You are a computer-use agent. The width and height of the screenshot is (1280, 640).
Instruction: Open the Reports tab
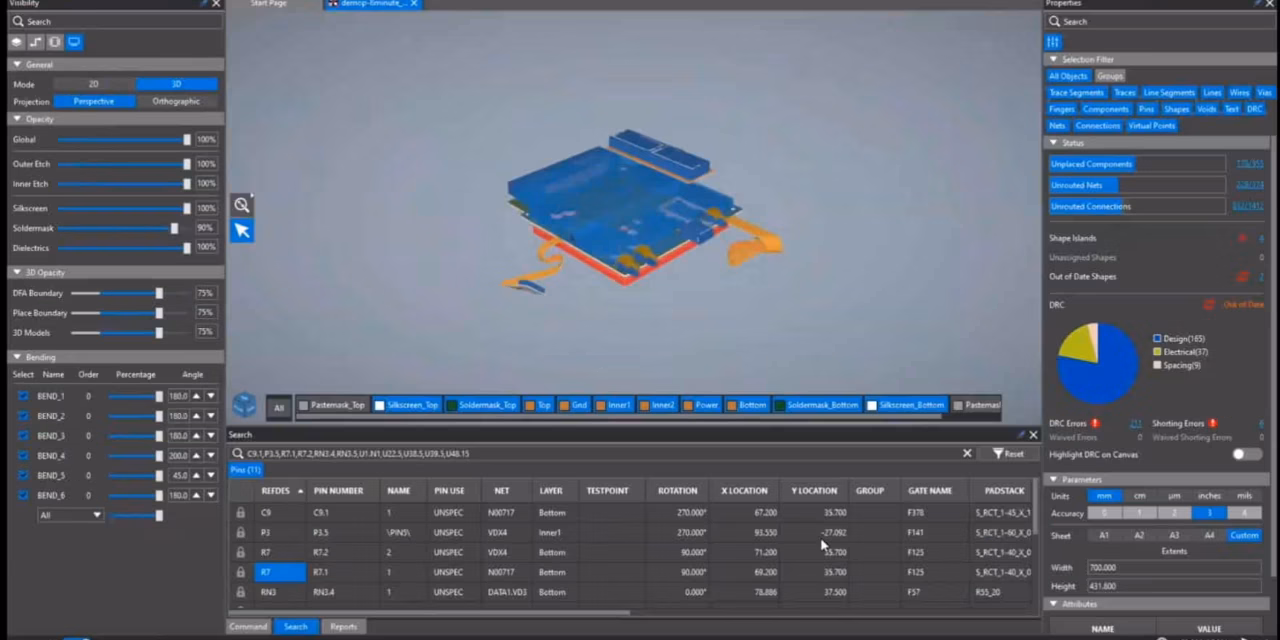click(x=343, y=627)
